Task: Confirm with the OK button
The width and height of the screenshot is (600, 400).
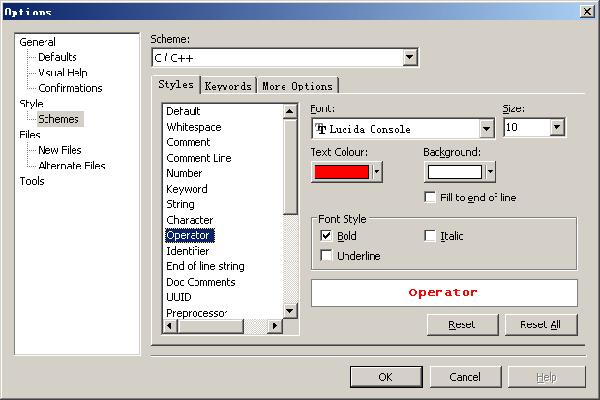Action: coord(386,377)
